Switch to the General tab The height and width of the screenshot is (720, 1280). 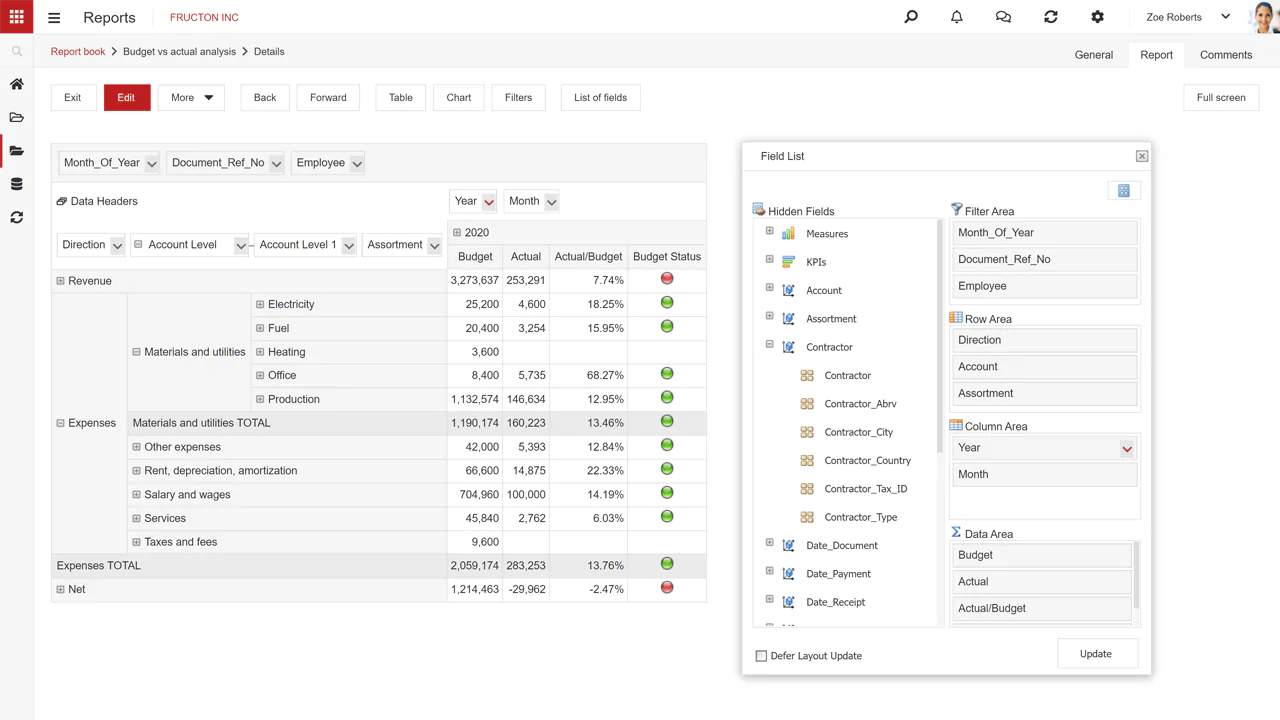[1093, 55]
